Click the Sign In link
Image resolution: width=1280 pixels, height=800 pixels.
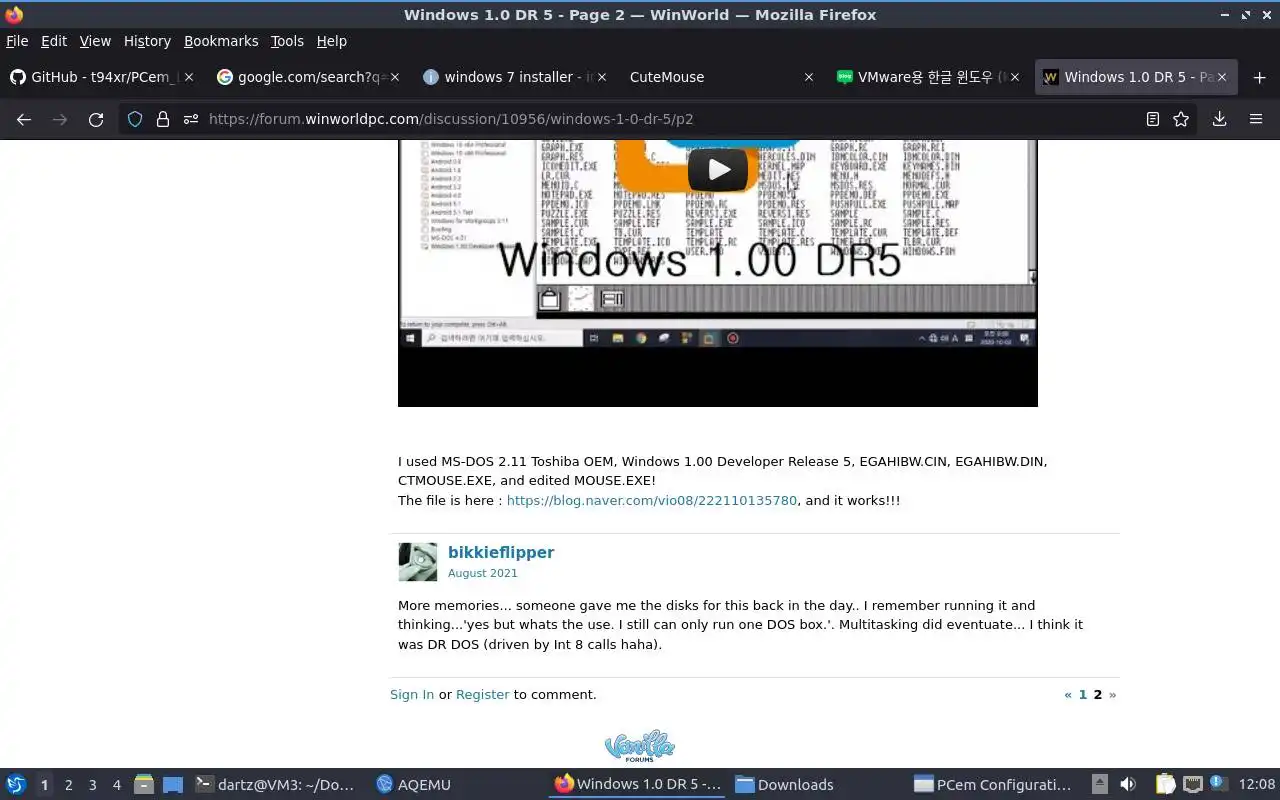412,694
